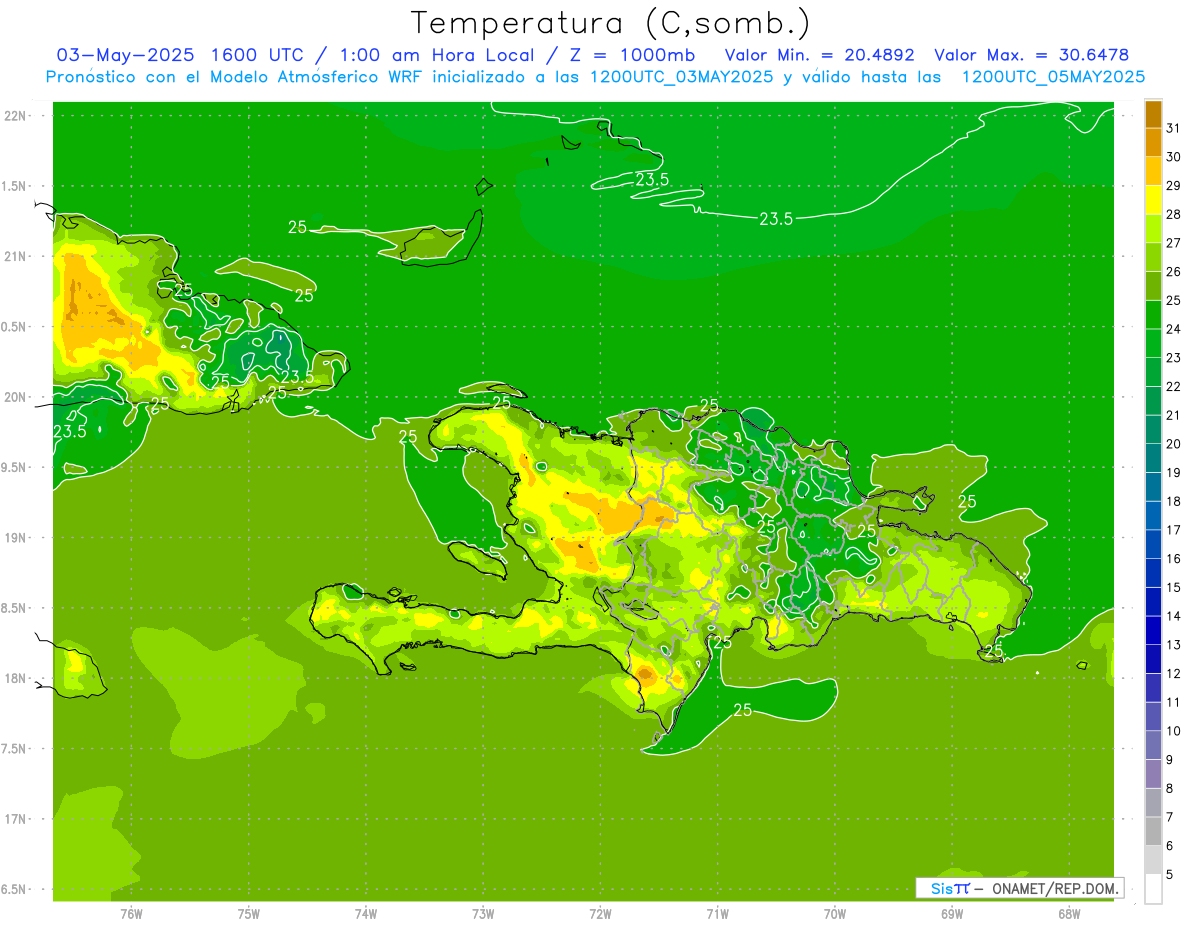The width and height of the screenshot is (1200, 927).
Task: Click the 69W longitude label
Action: click(x=952, y=913)
